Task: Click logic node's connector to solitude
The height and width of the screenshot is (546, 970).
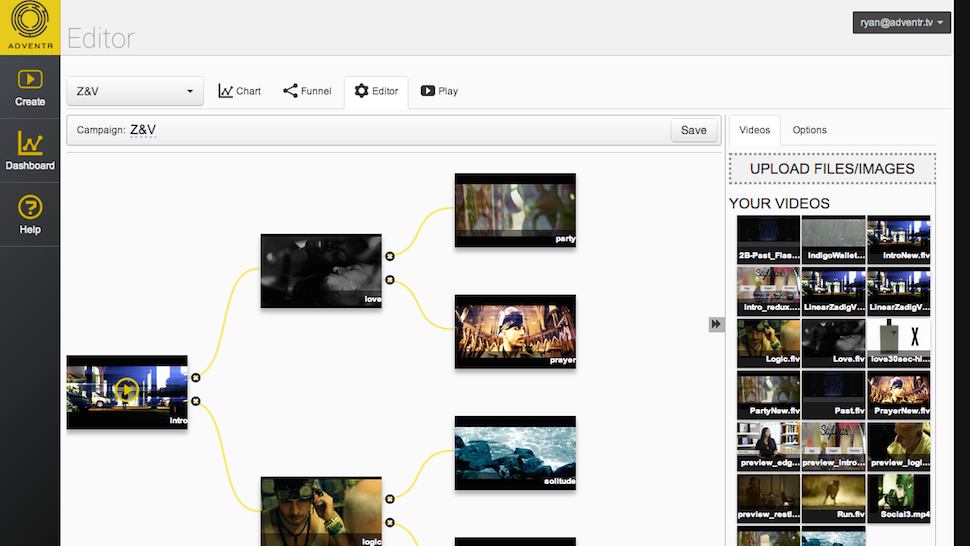Action: click(390, 499)
